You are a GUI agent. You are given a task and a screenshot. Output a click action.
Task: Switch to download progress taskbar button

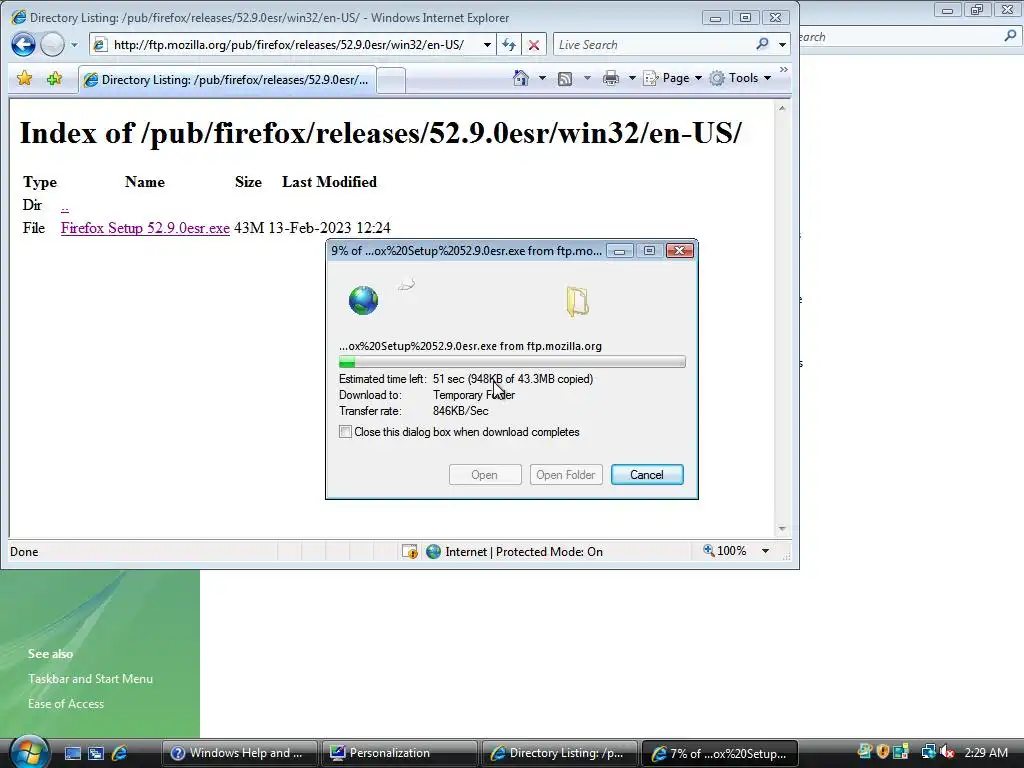[x=720, y=753]
